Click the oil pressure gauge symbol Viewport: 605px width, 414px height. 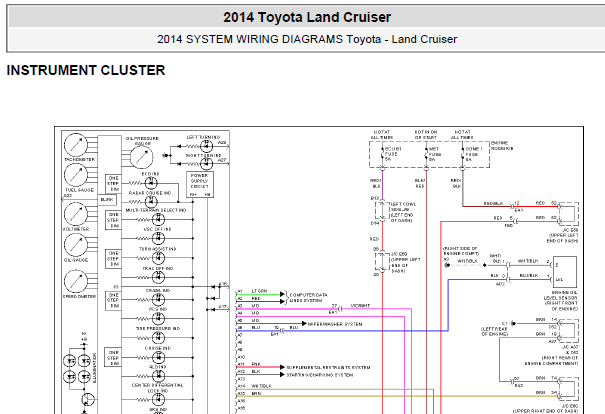point(141,157)
